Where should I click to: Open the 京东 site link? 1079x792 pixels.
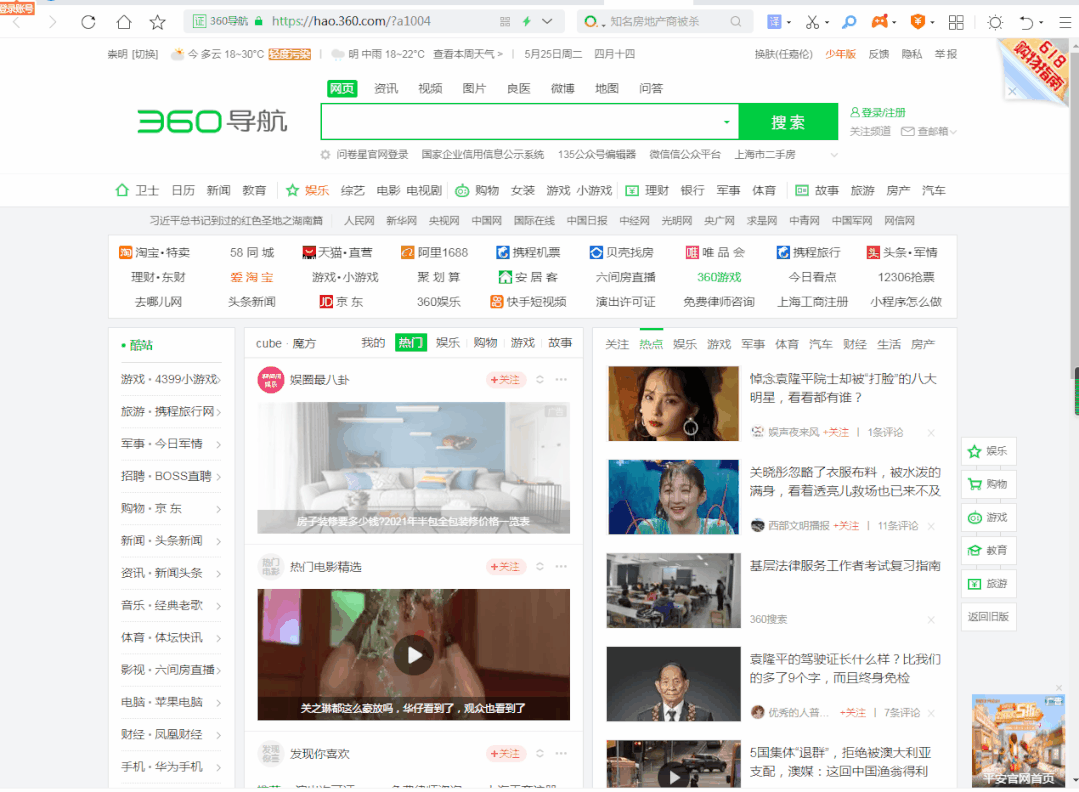(x=341, y=302)
